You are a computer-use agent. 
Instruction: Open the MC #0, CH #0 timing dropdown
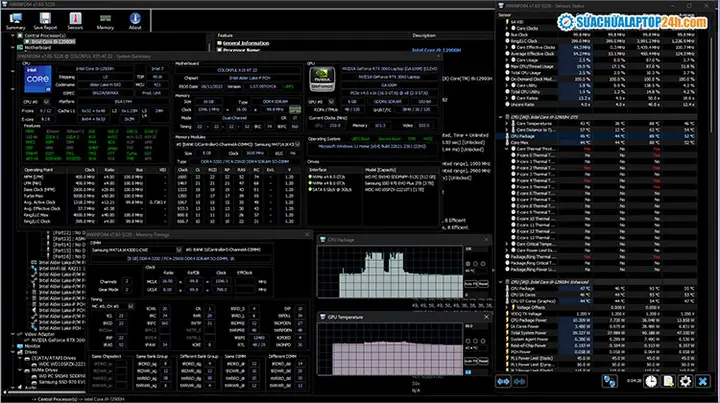[x=131, y=306]
